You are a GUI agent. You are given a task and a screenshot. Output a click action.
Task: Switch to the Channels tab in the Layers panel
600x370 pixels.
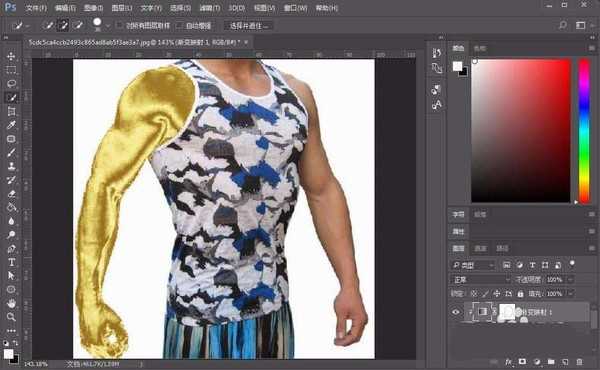click(x=480, y=249)
